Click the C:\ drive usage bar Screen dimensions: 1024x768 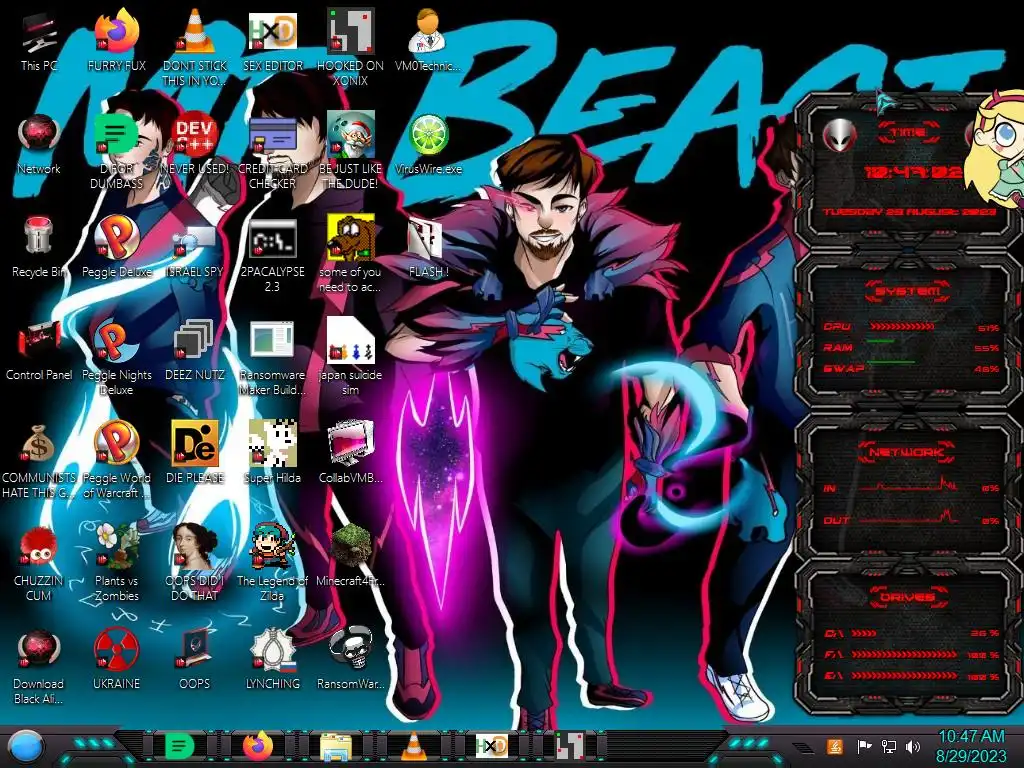coord(864,633)
